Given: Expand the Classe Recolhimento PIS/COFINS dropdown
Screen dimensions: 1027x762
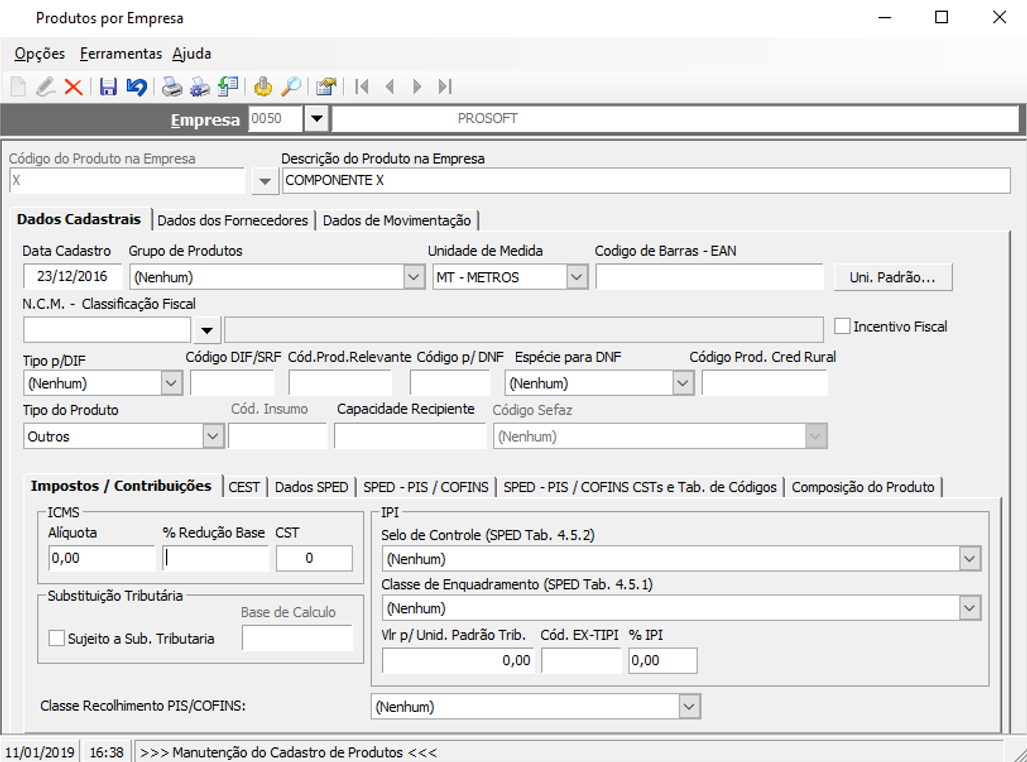Looking at the screenshot, I should click(x=689, y=706).
